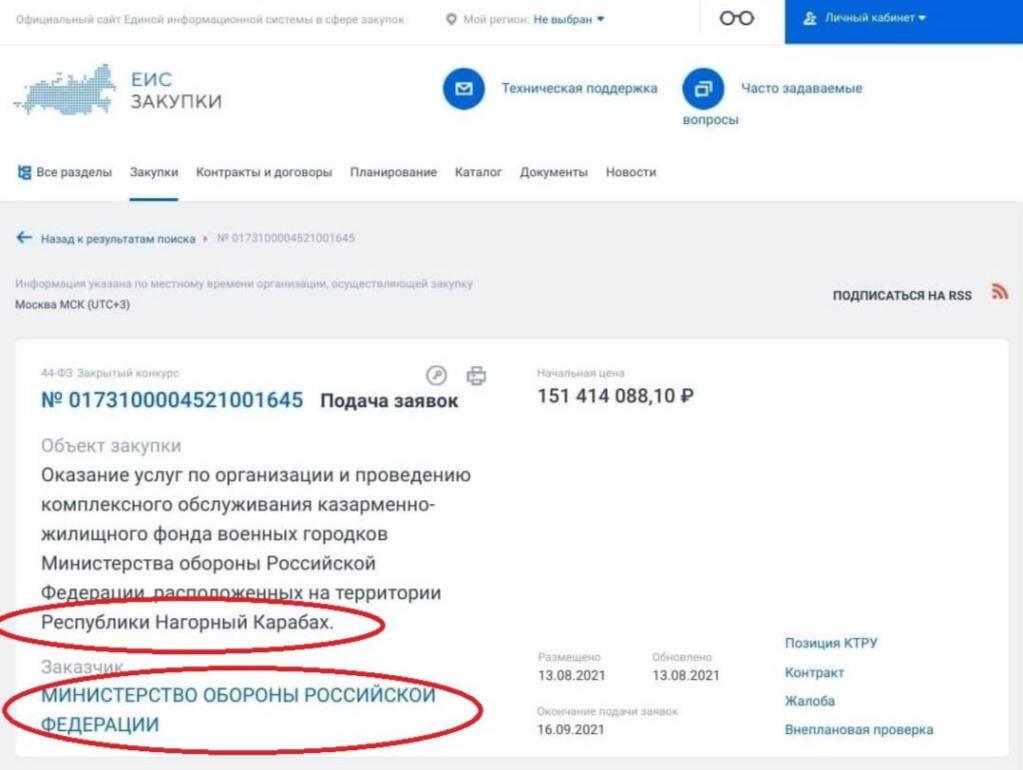Select the Закупки tab

[x=154, y=172]
